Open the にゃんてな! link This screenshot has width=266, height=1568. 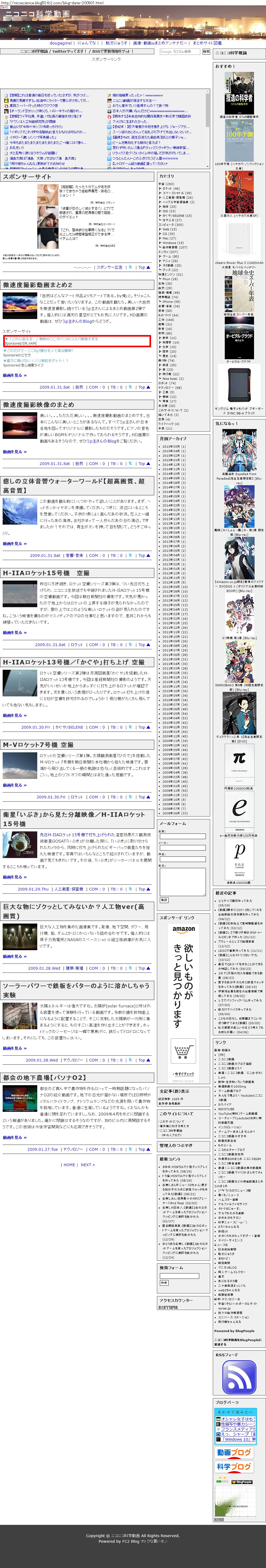89,43
